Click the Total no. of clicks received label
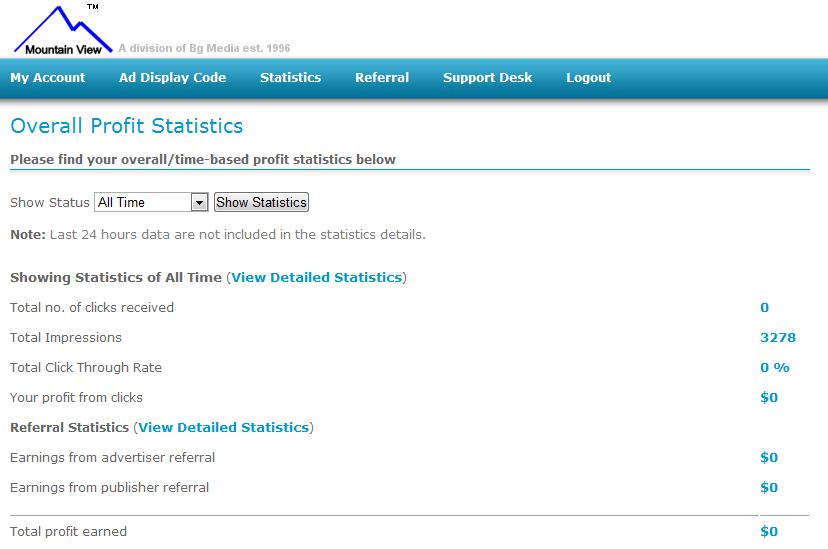The height and width of the screenshot is (549, 828). pos(92,308)
